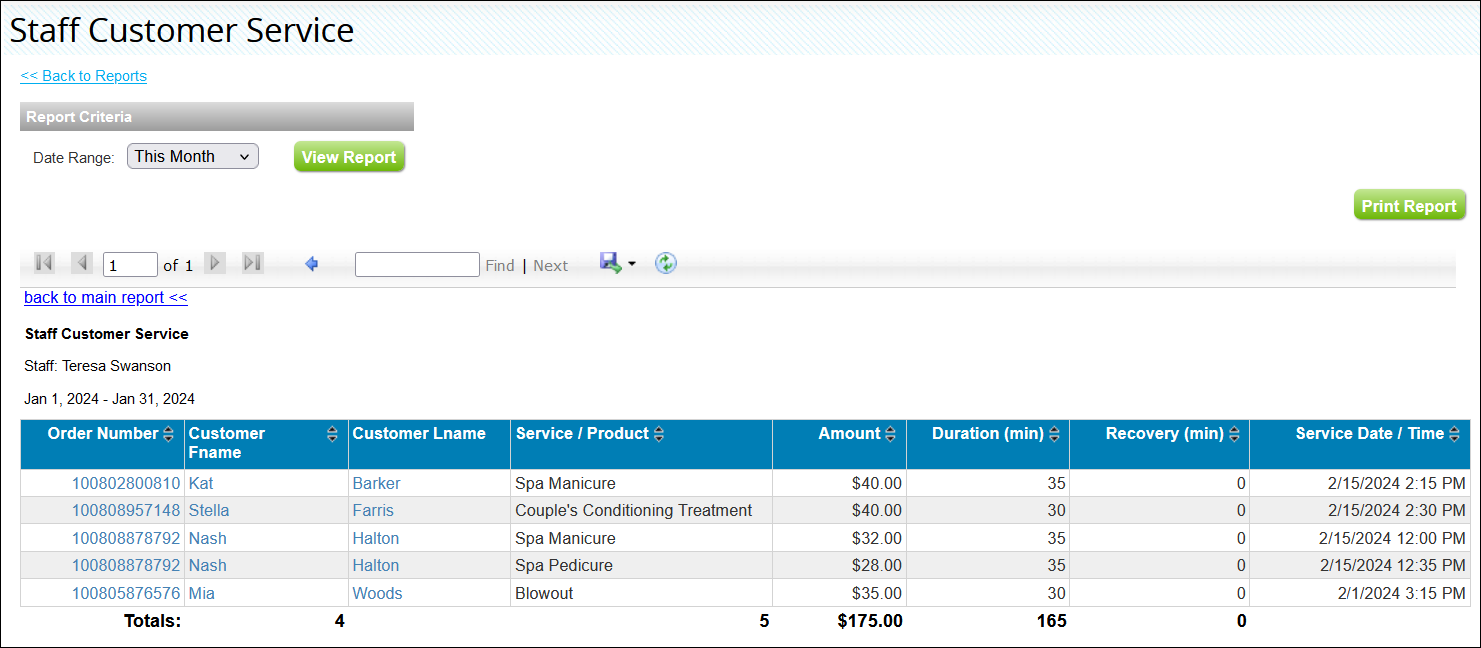Viewport: 1481px width, 648px height.
Task: Select the $175.00 total amount
Action: pos(870,621)
